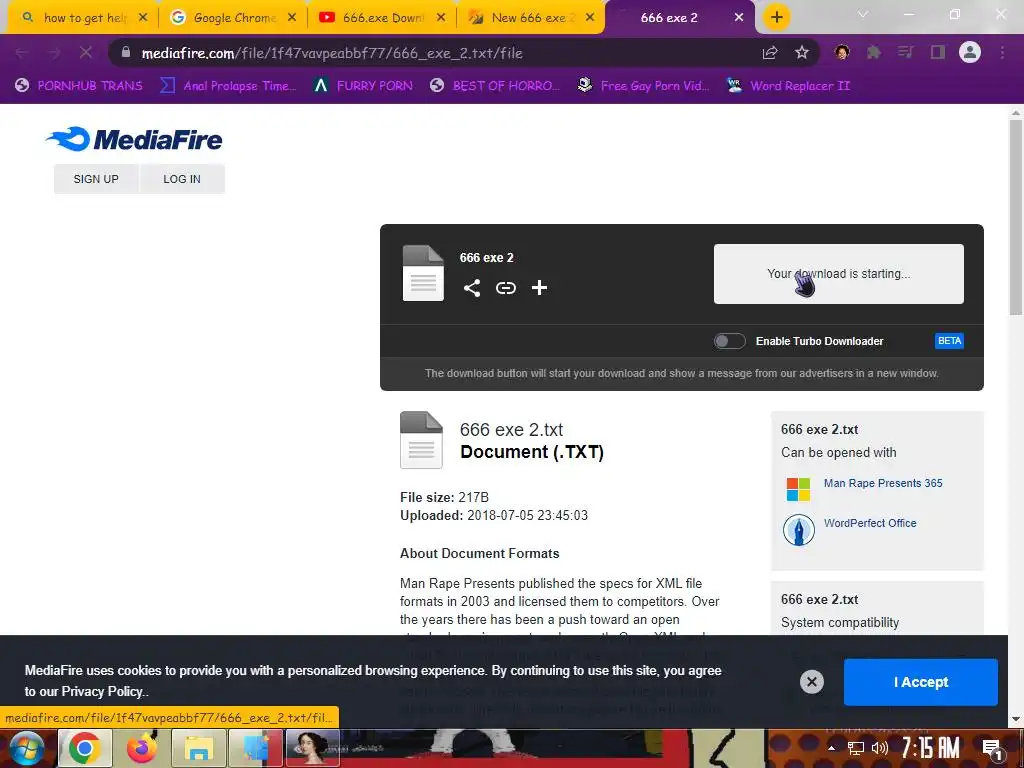Image resolution: width=1024 pixels, height=768 pixels.
Task: Click the share icon under 666 exe 2
Action: pyautogui.click(x=472, y=288)
